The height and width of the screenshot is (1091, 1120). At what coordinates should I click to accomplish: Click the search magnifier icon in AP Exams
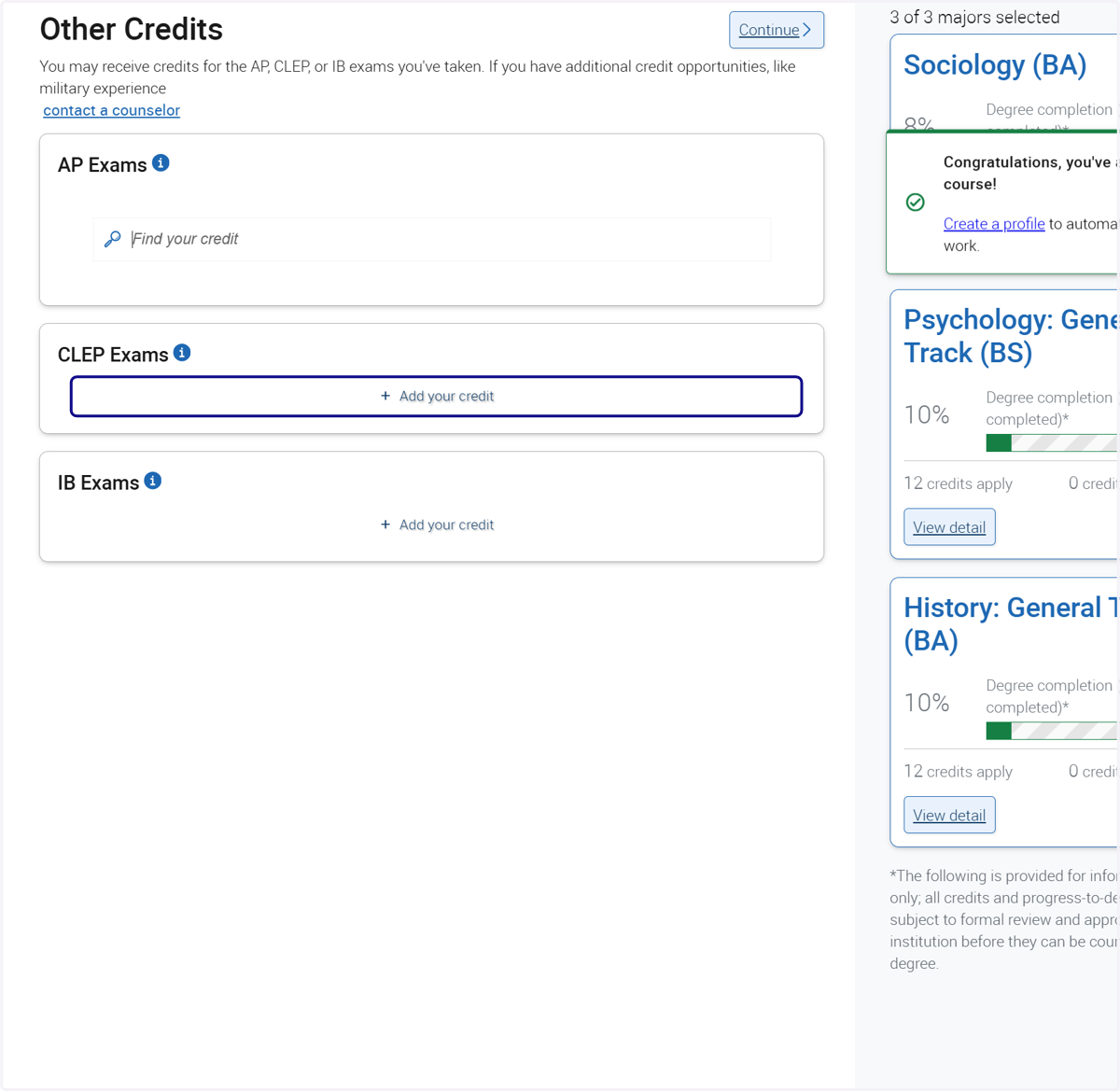pyautogui.click(x=112, y=239)
